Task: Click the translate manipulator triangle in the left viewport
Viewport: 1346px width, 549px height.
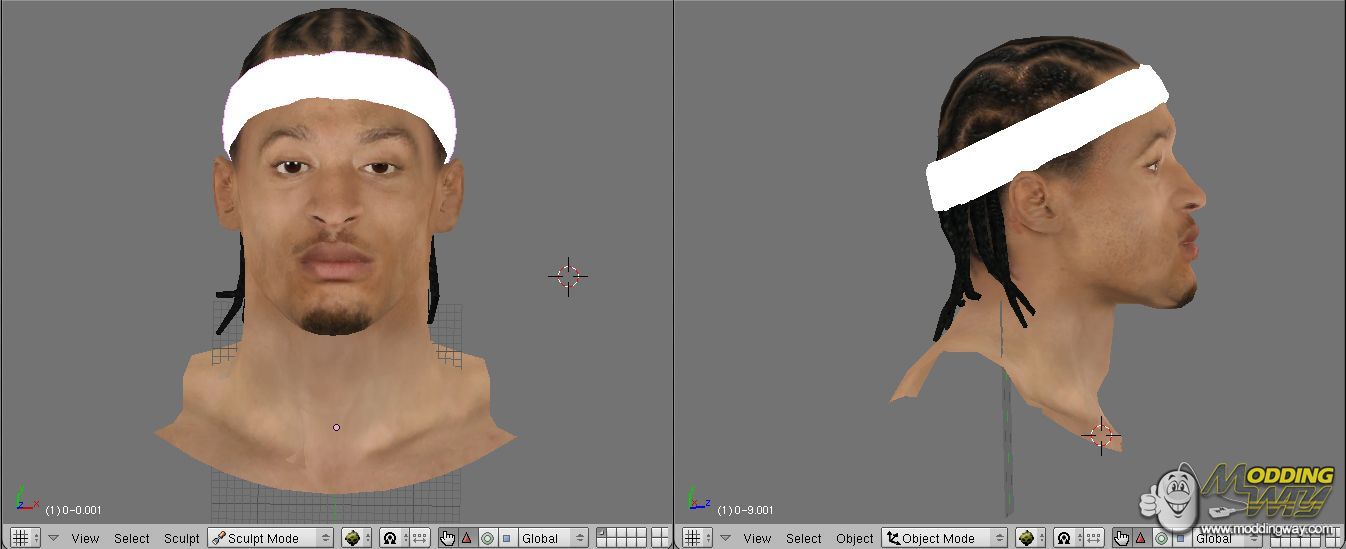Action: (x=466, y=538)
